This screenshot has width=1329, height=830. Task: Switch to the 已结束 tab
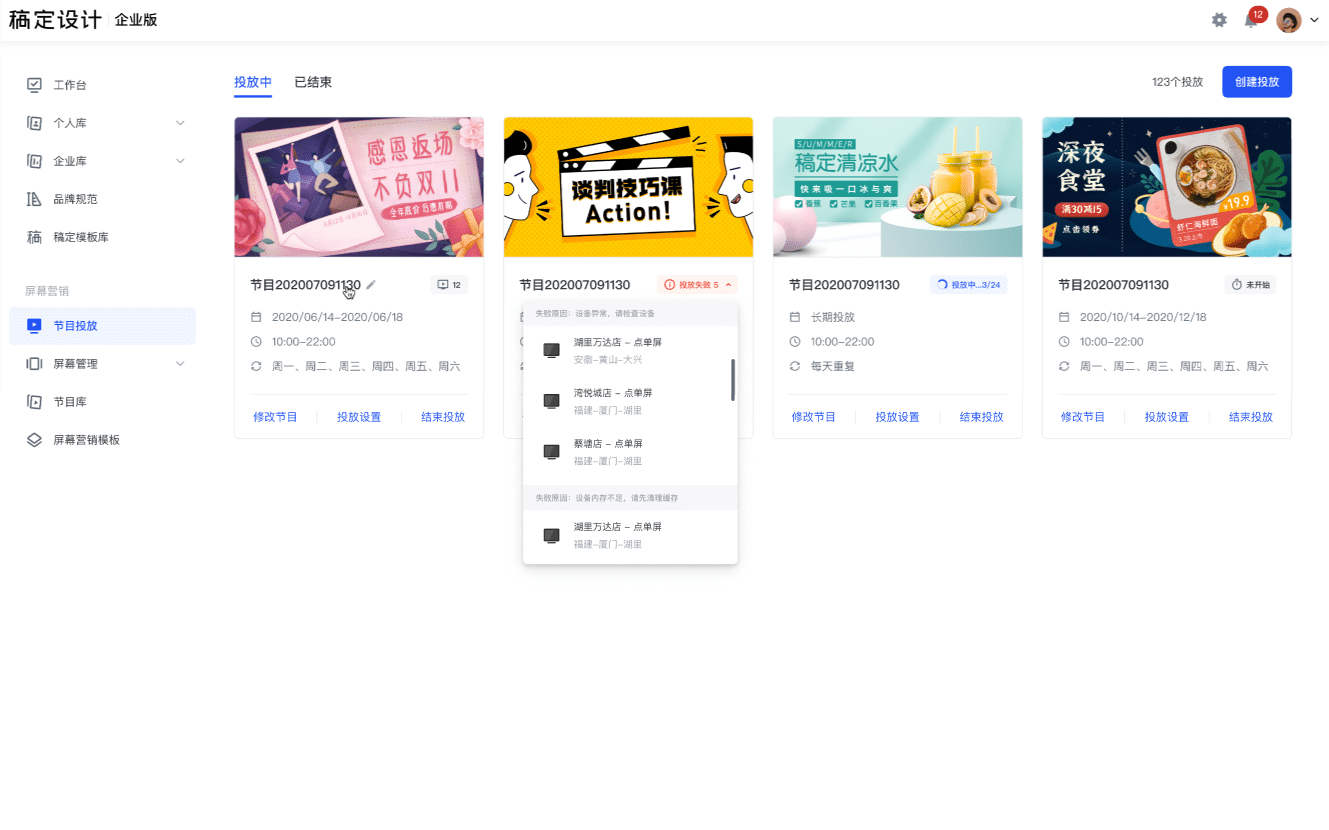click(x=313, y=82)
